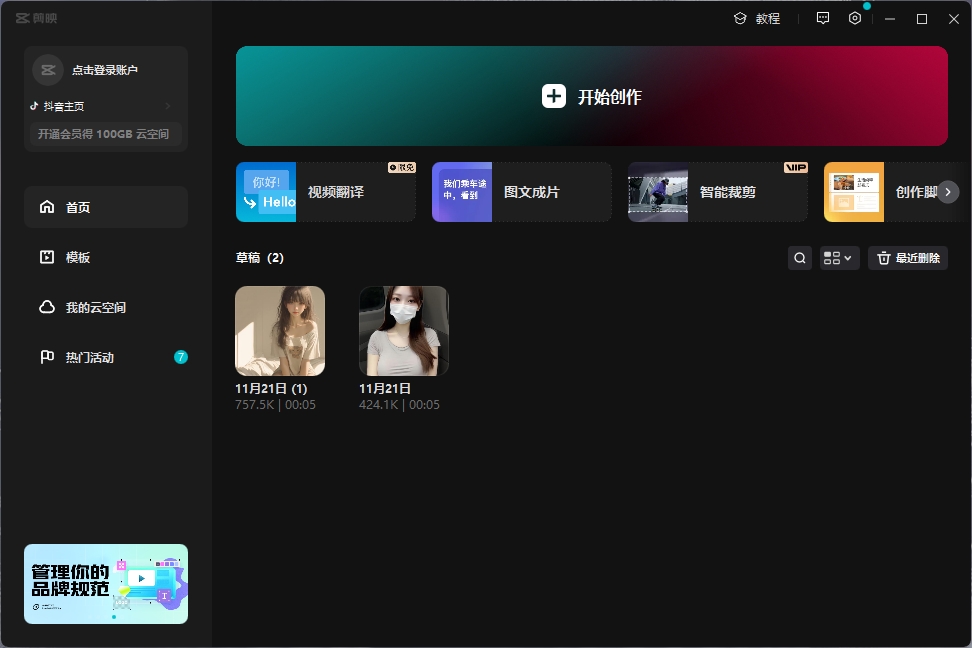View 热门活动 hot activities
The width and height of the screenshot is (972, 648).
[105, 357]
